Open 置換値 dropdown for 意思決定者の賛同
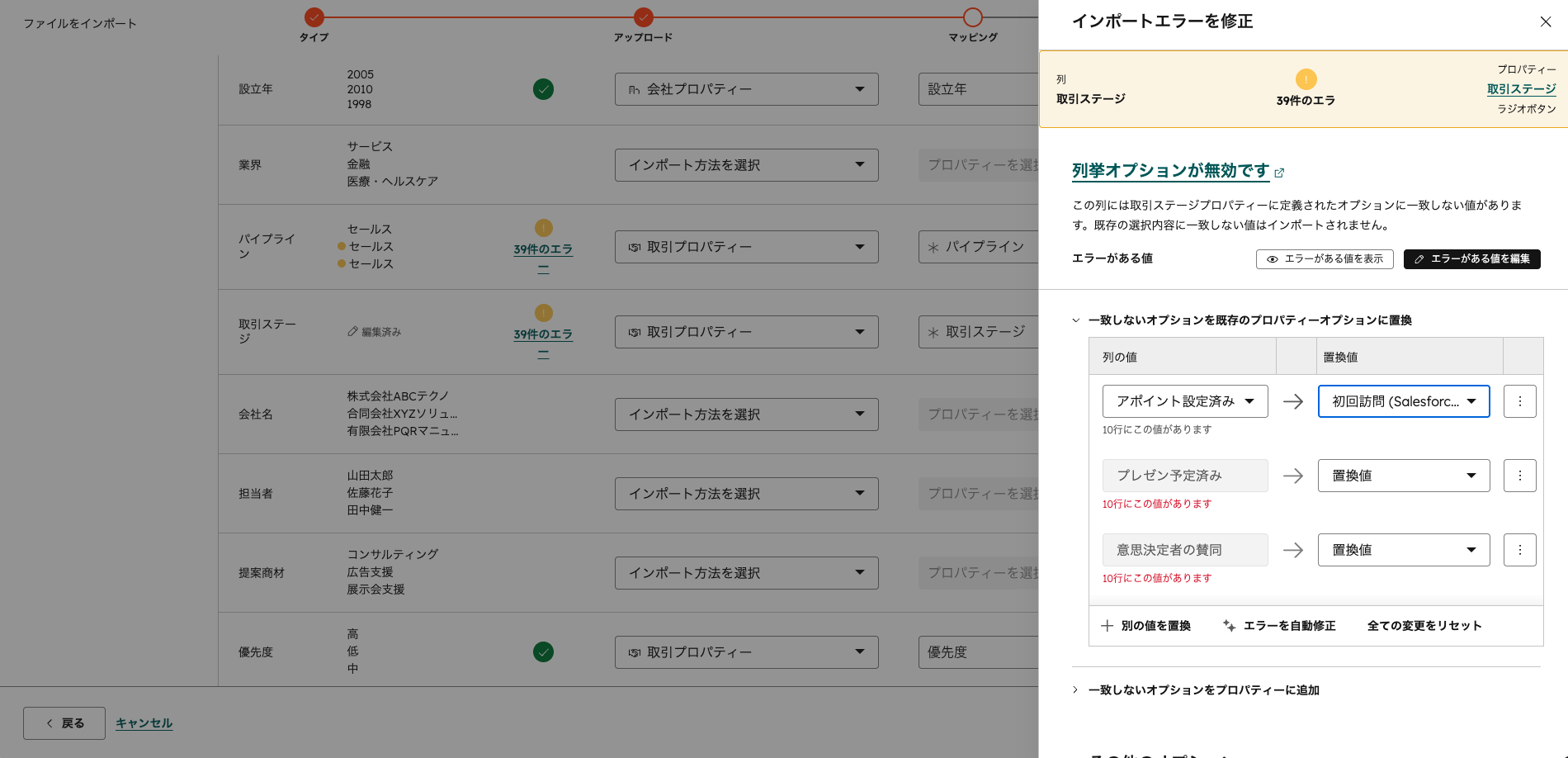Image resolution: width=1568 pixels, height=758 pixels. click(x=1404, y=550)
